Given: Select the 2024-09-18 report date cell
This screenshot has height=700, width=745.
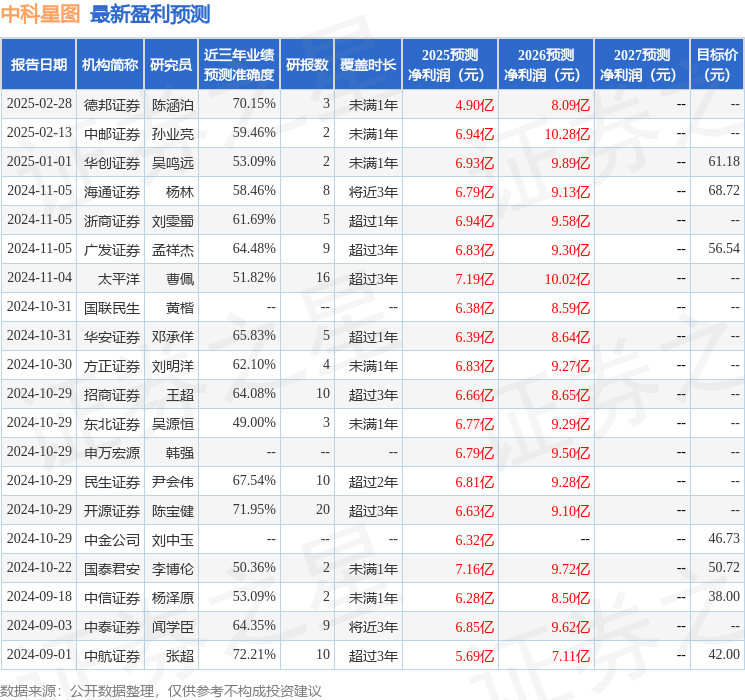Looking at the screenshot, I should (x=40, y=597).
